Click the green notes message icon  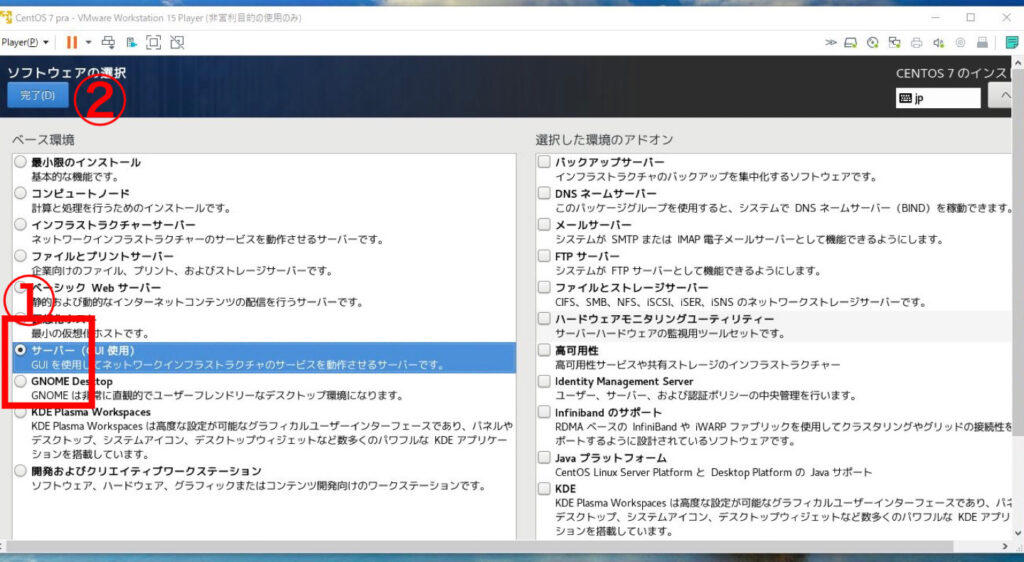pyautogui.click(x=1012, y=42)
